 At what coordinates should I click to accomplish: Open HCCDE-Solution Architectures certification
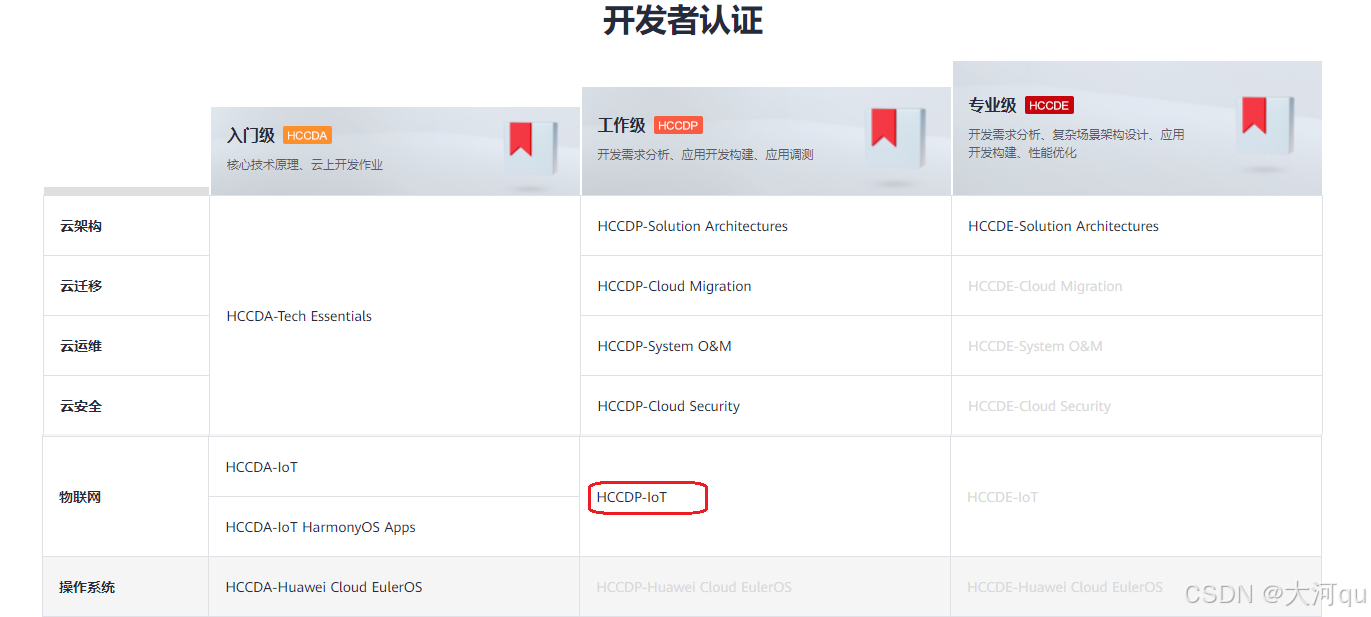(x=1063, y=226)
